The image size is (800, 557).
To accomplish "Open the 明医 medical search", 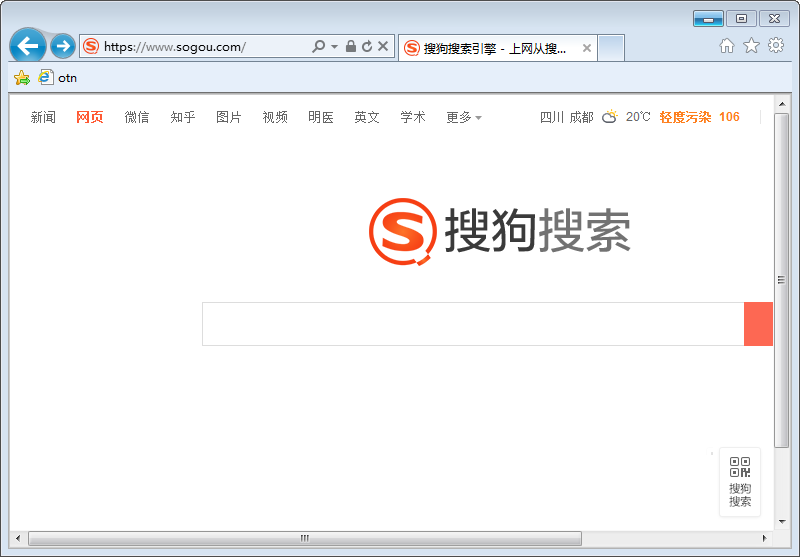I will pos(321,117).
